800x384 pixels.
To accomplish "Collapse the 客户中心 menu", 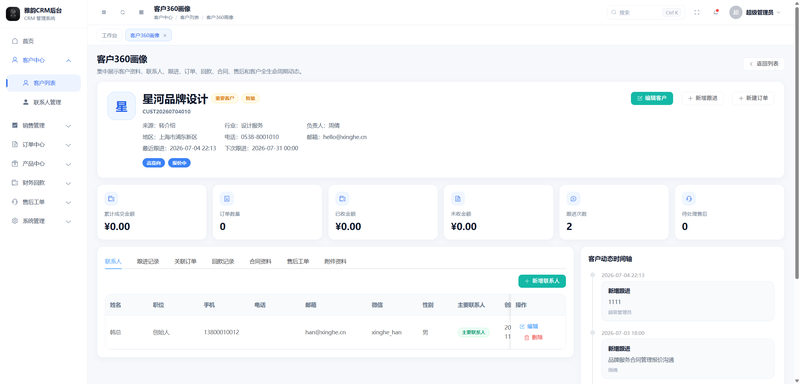I will 43,60.
